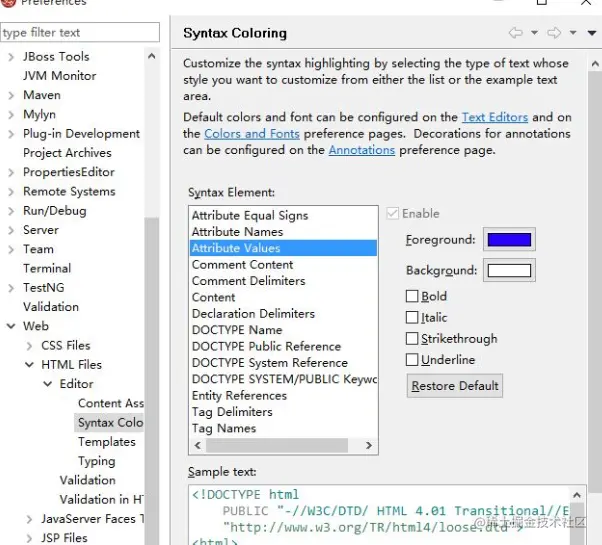The width and height of the screenshot is (602, 545).
Task: Open Content Assist under Editor
Action: pos(111,403)
